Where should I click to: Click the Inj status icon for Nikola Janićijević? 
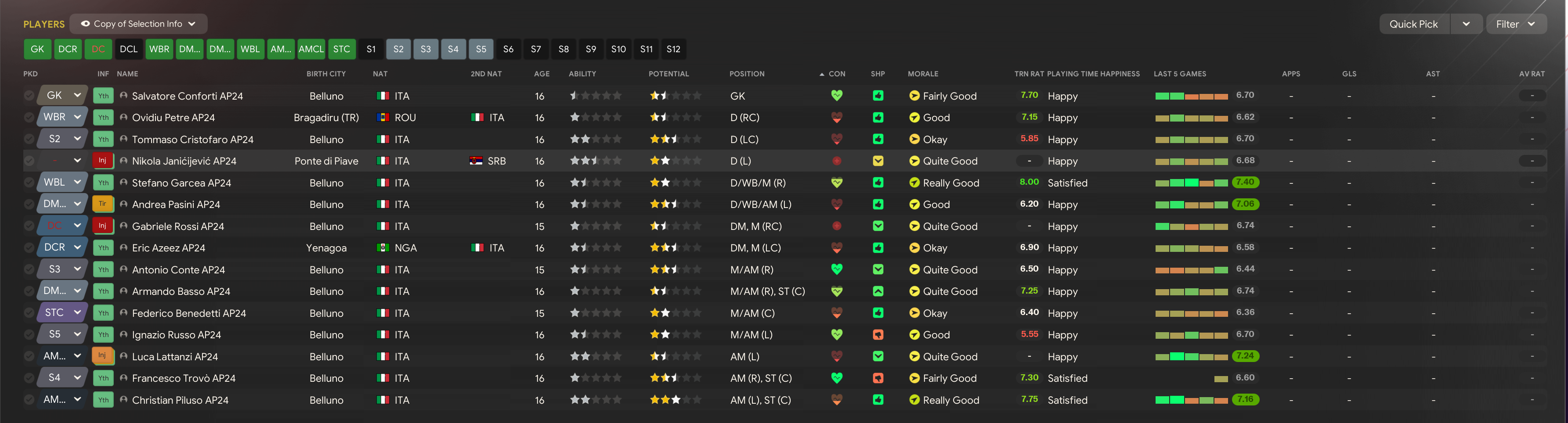[103, 161]
